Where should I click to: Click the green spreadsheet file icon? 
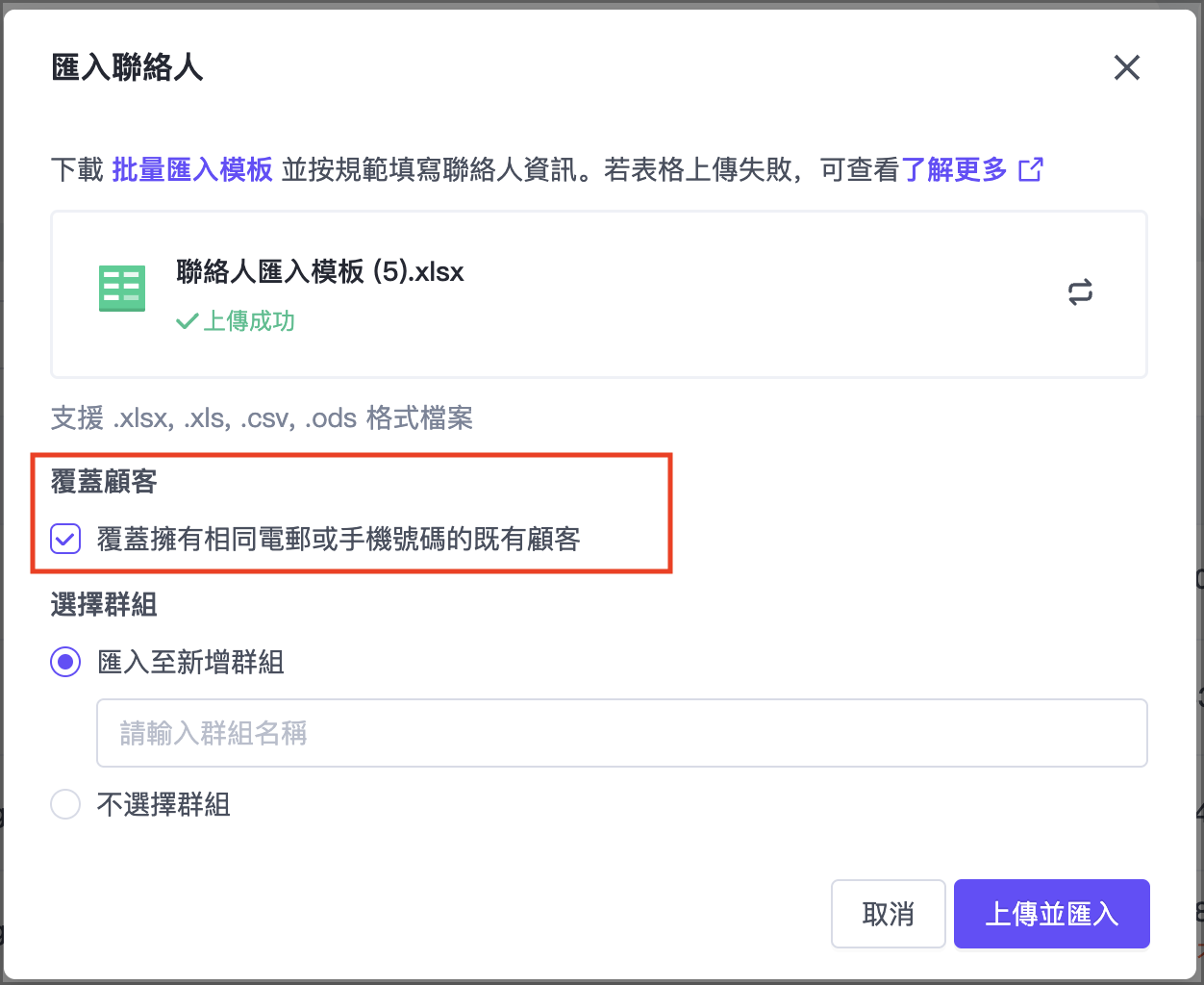tap(122, 289)
